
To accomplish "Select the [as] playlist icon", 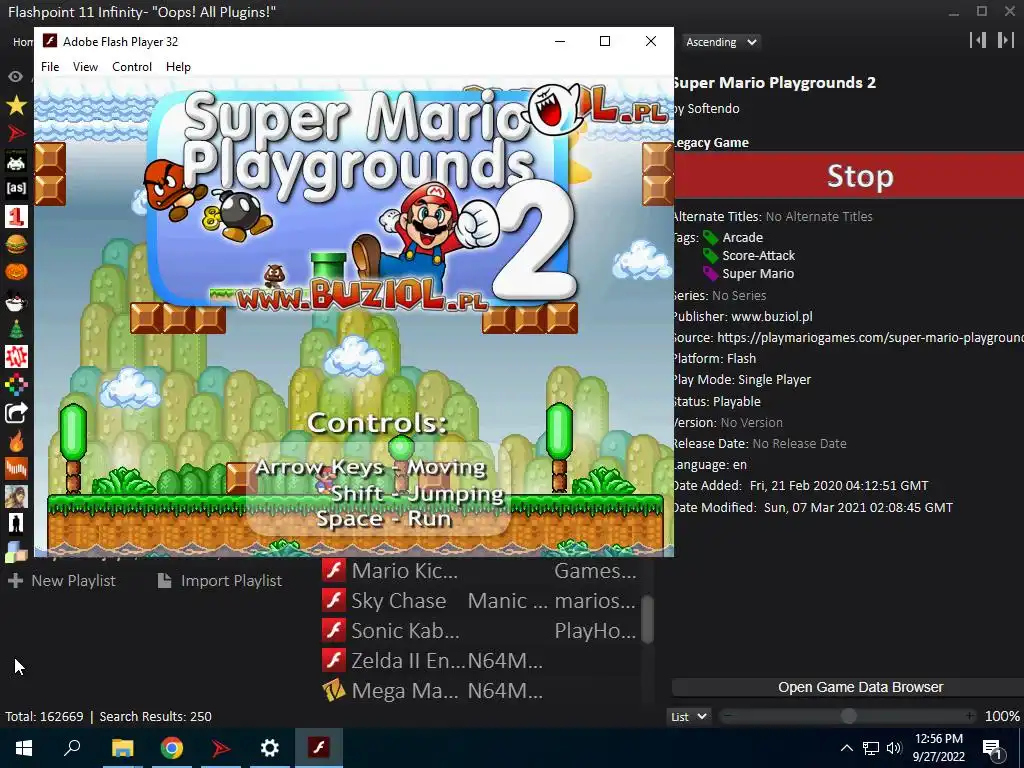I will click(16, 188).
